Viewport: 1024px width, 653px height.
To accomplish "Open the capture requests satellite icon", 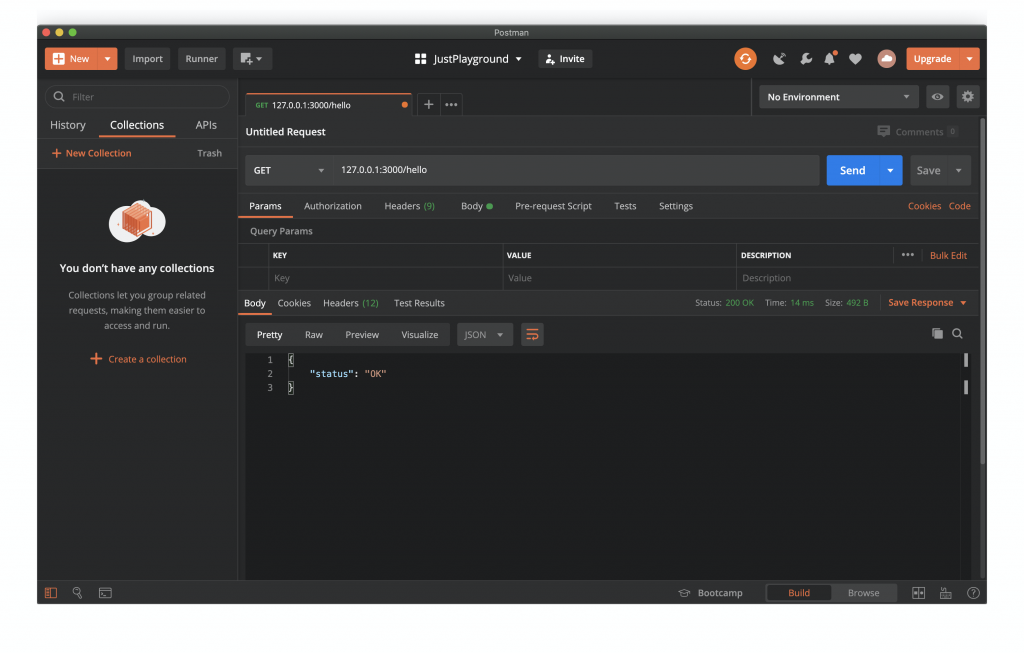I will [x=778, y=59].
